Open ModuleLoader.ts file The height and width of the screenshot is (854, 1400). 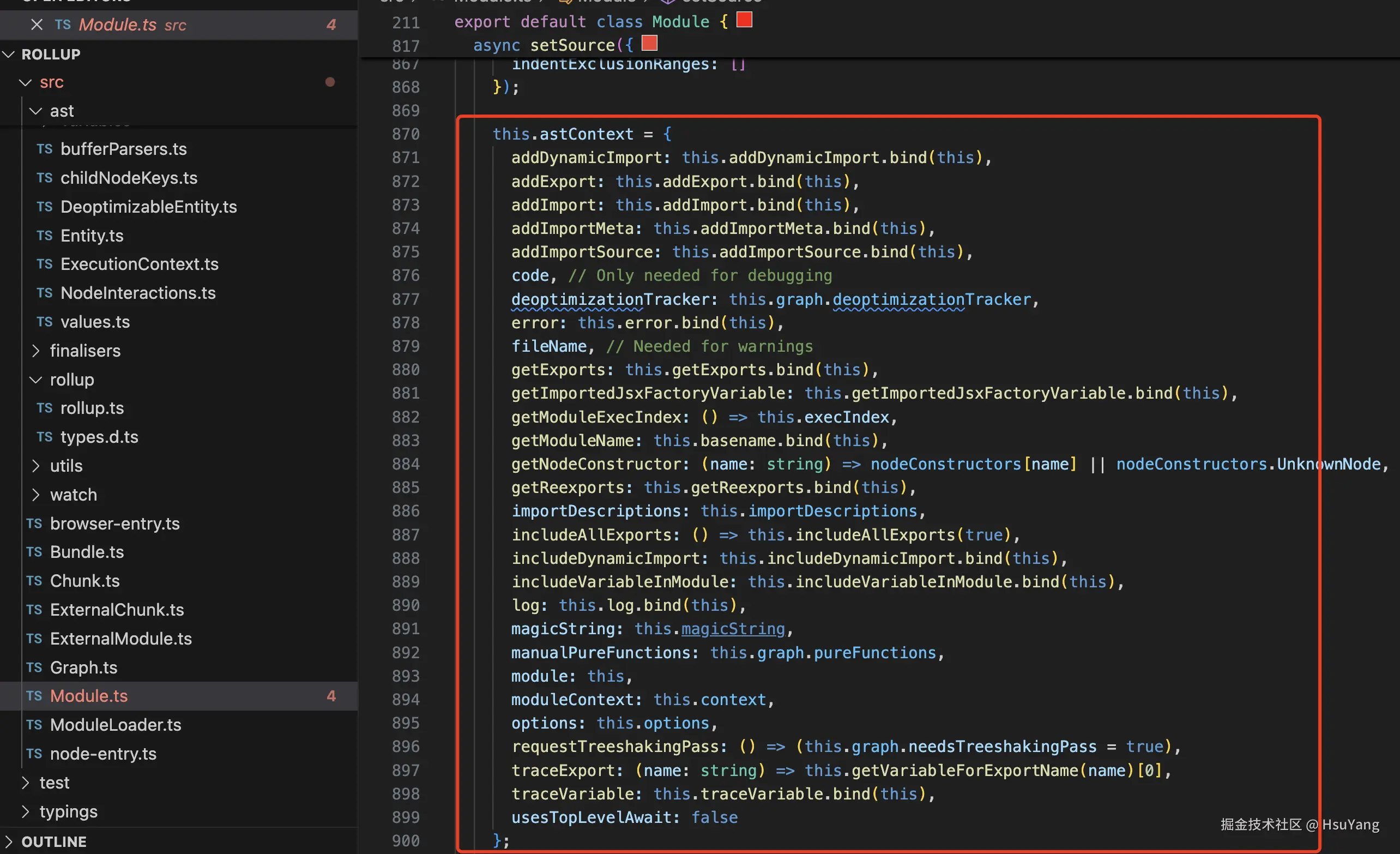(116, 724)
